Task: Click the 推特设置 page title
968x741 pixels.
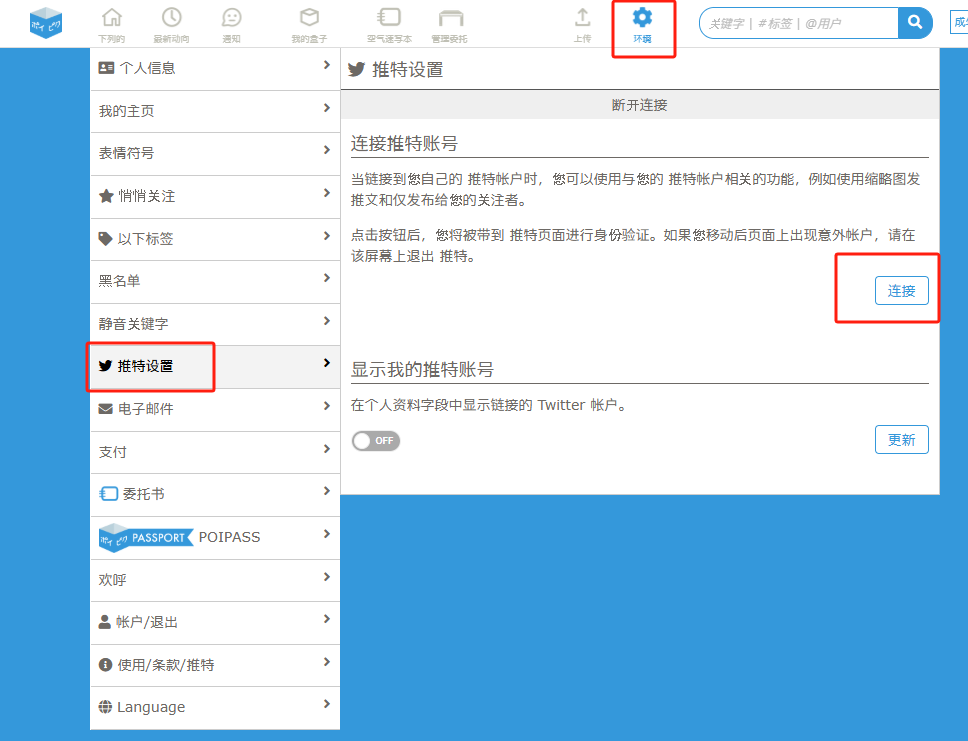Action: [x=407, y=70]
